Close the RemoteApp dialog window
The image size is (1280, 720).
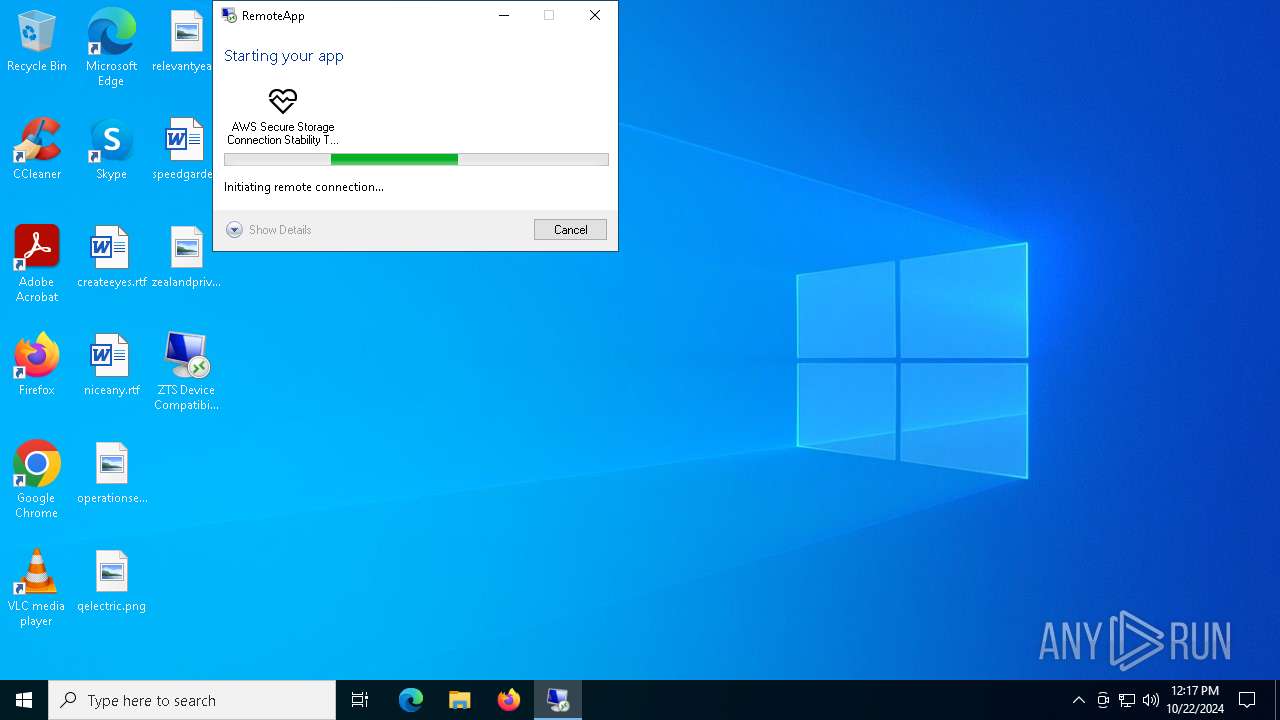coord(595,15)
